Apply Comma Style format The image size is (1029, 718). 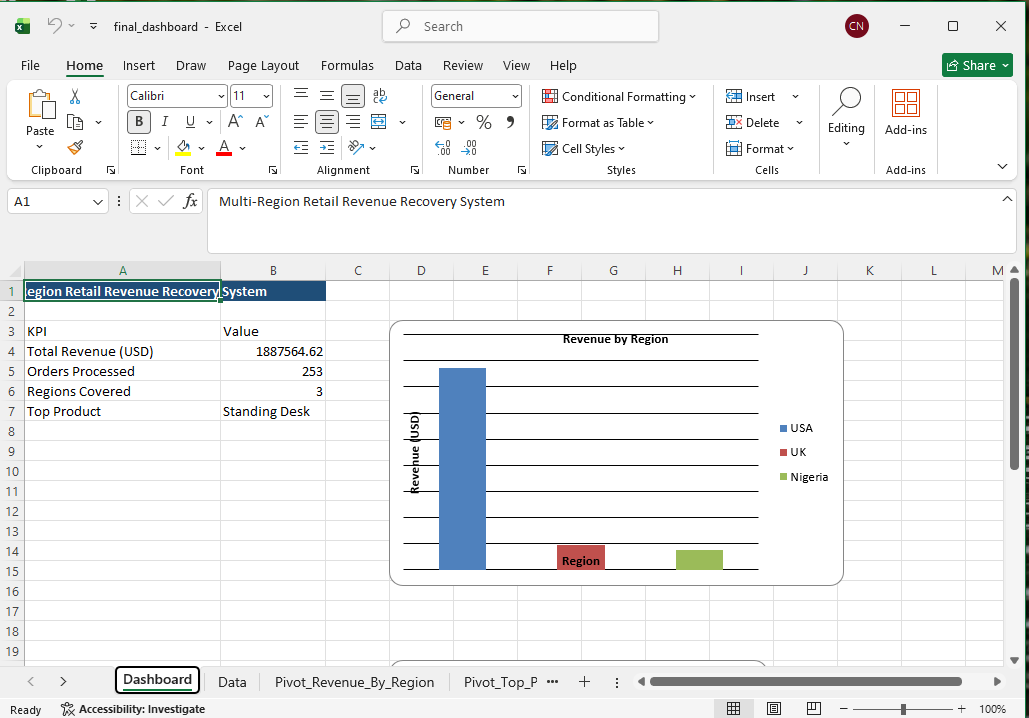[x=510, y=122]
